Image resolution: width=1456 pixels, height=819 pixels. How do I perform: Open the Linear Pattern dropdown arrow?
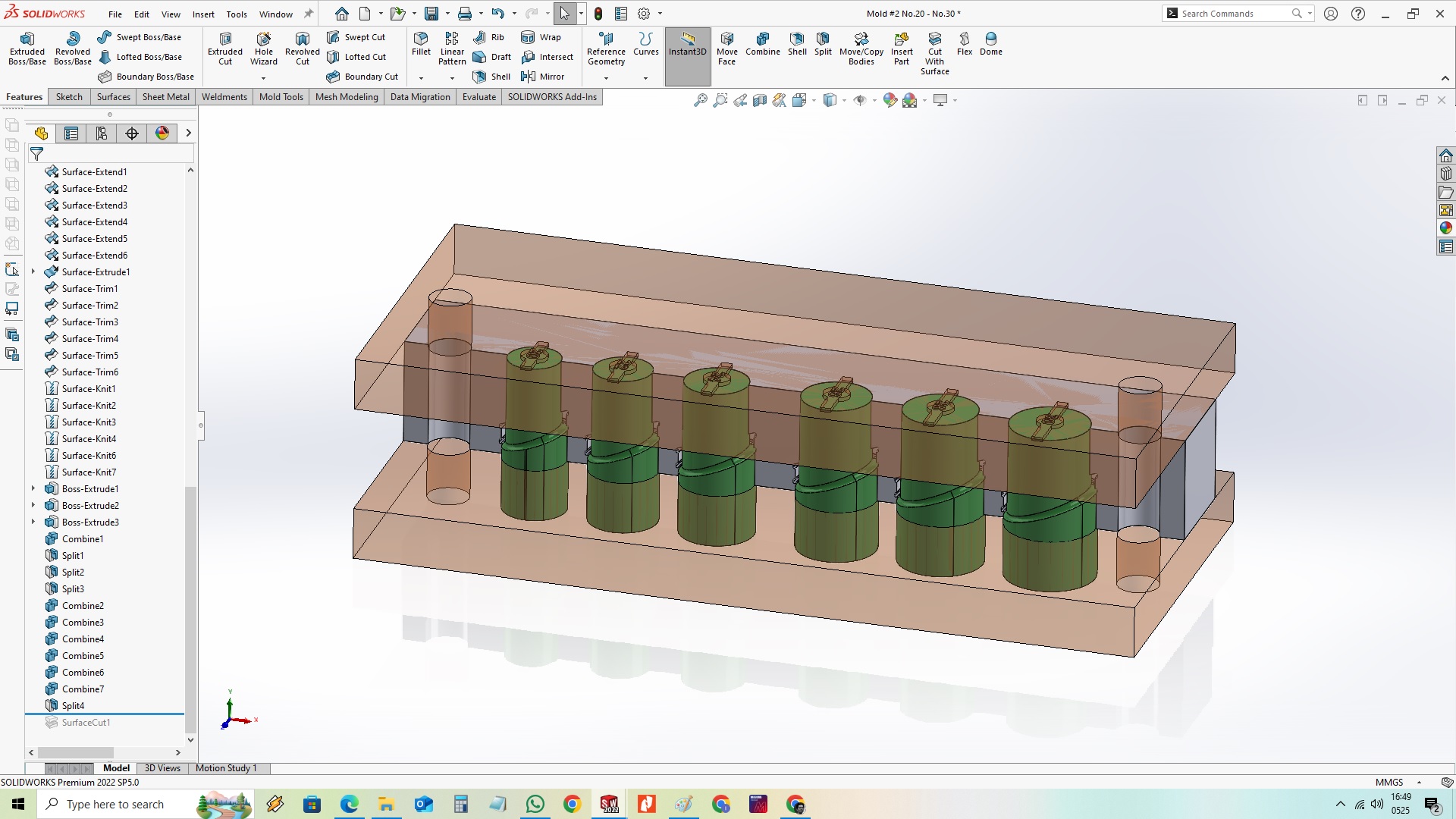[x=452, y=77]
